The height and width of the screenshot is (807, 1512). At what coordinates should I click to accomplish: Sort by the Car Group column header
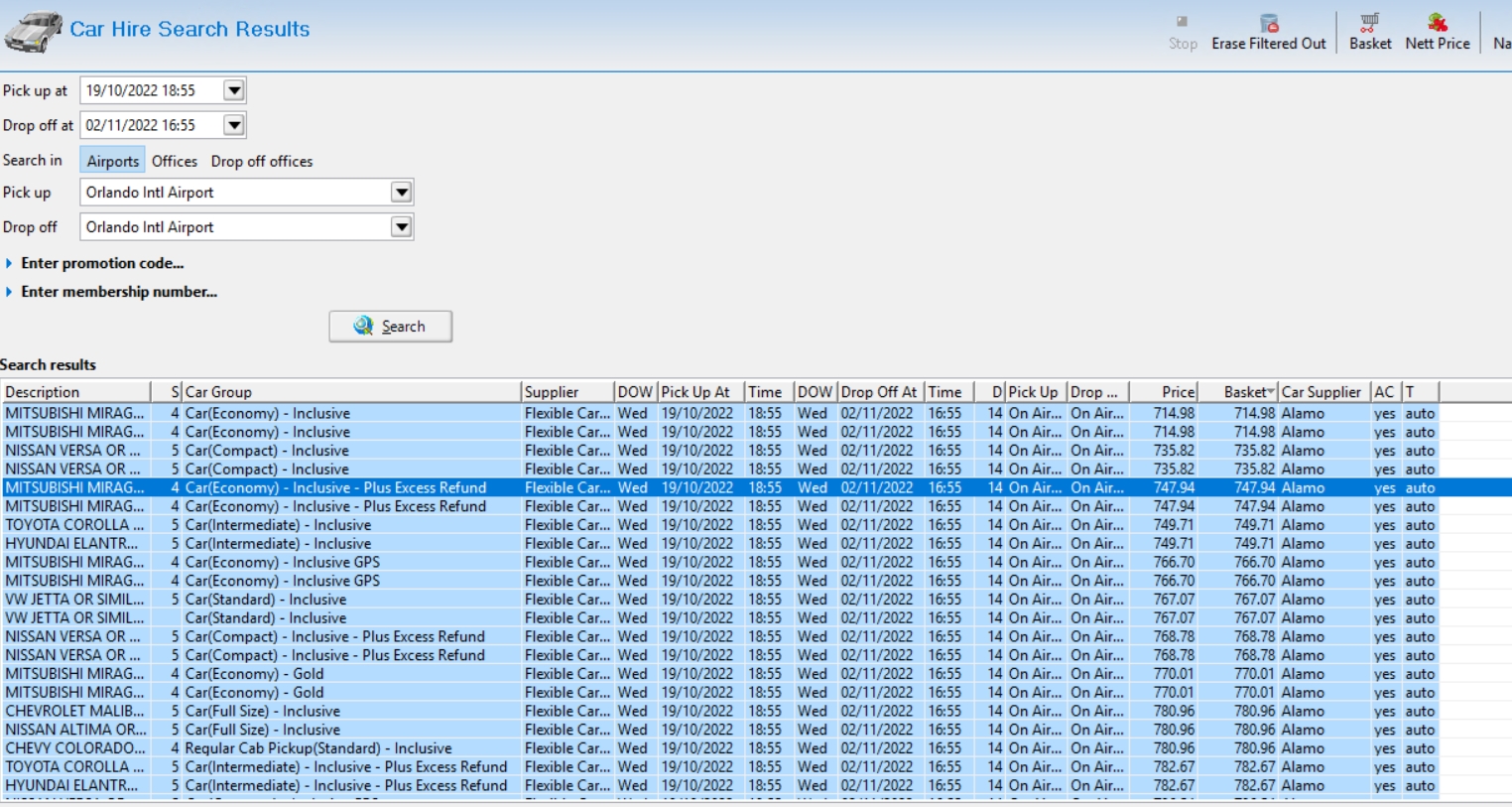[x=351, y=392]
